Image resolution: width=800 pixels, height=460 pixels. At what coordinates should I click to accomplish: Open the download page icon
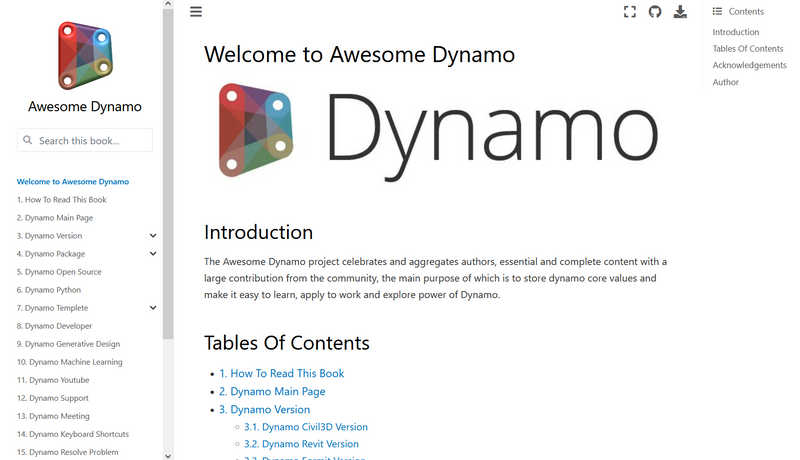tap(680, 12)
